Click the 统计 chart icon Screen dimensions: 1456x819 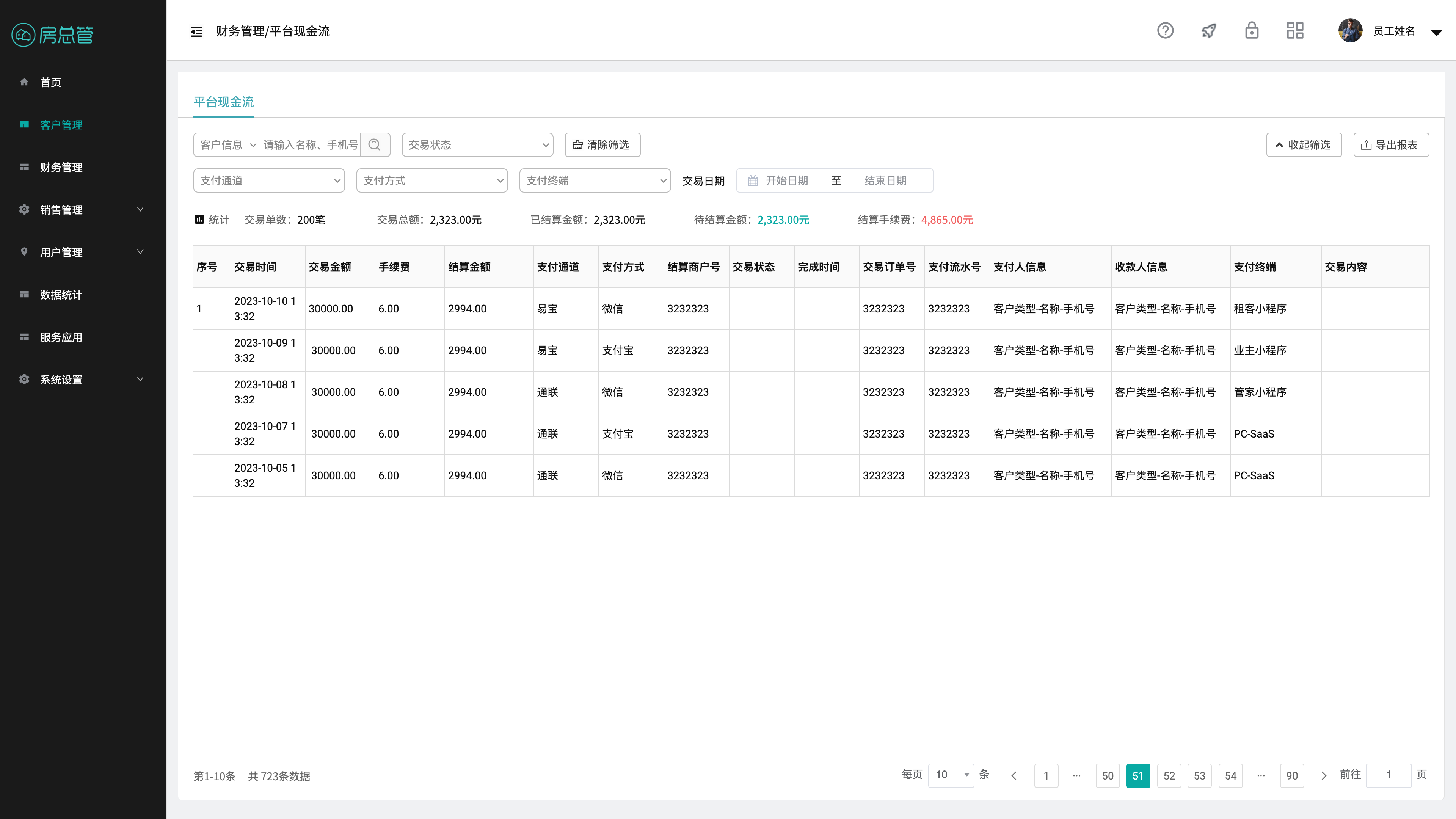[x=199, y=219]
